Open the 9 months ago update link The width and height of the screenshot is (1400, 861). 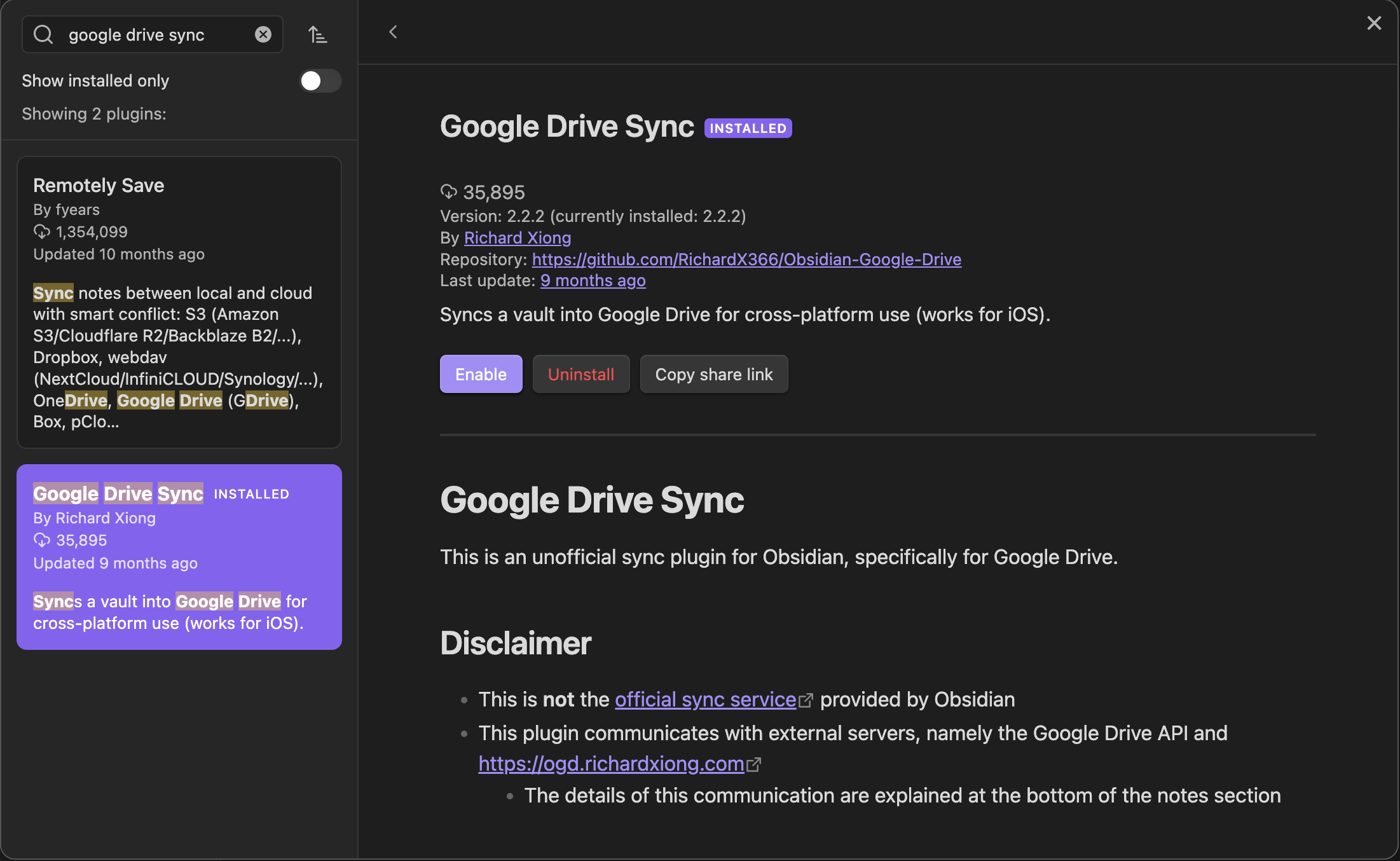point(593,280)
